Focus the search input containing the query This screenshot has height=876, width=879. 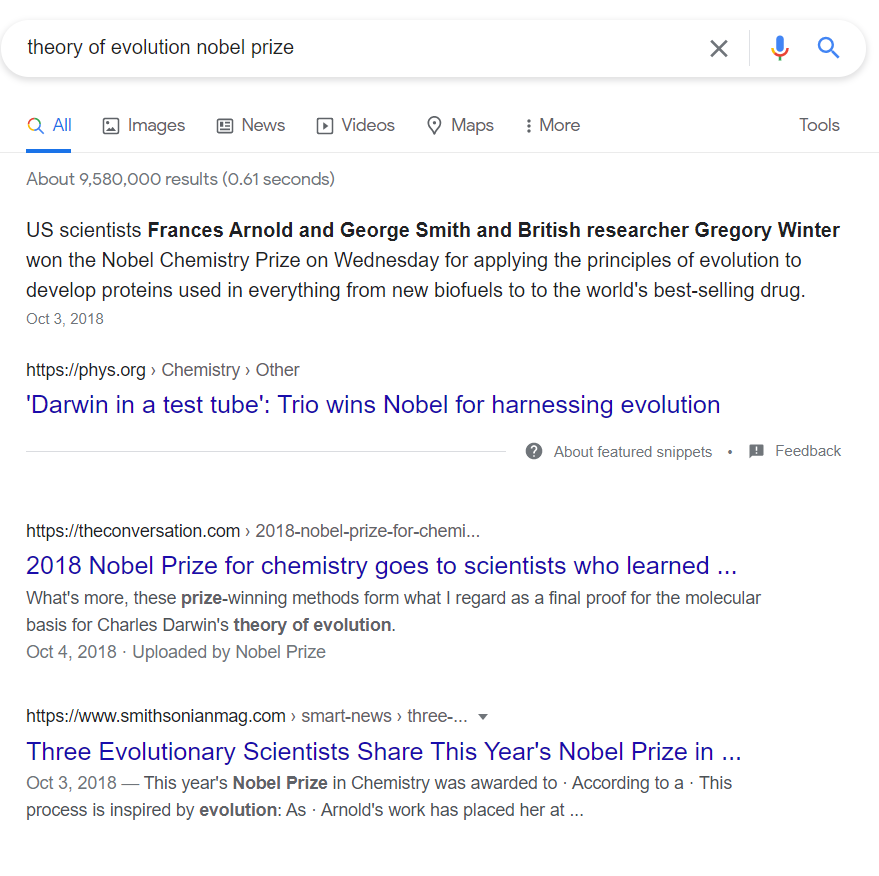pyautogui.click(x=359, y=48)
